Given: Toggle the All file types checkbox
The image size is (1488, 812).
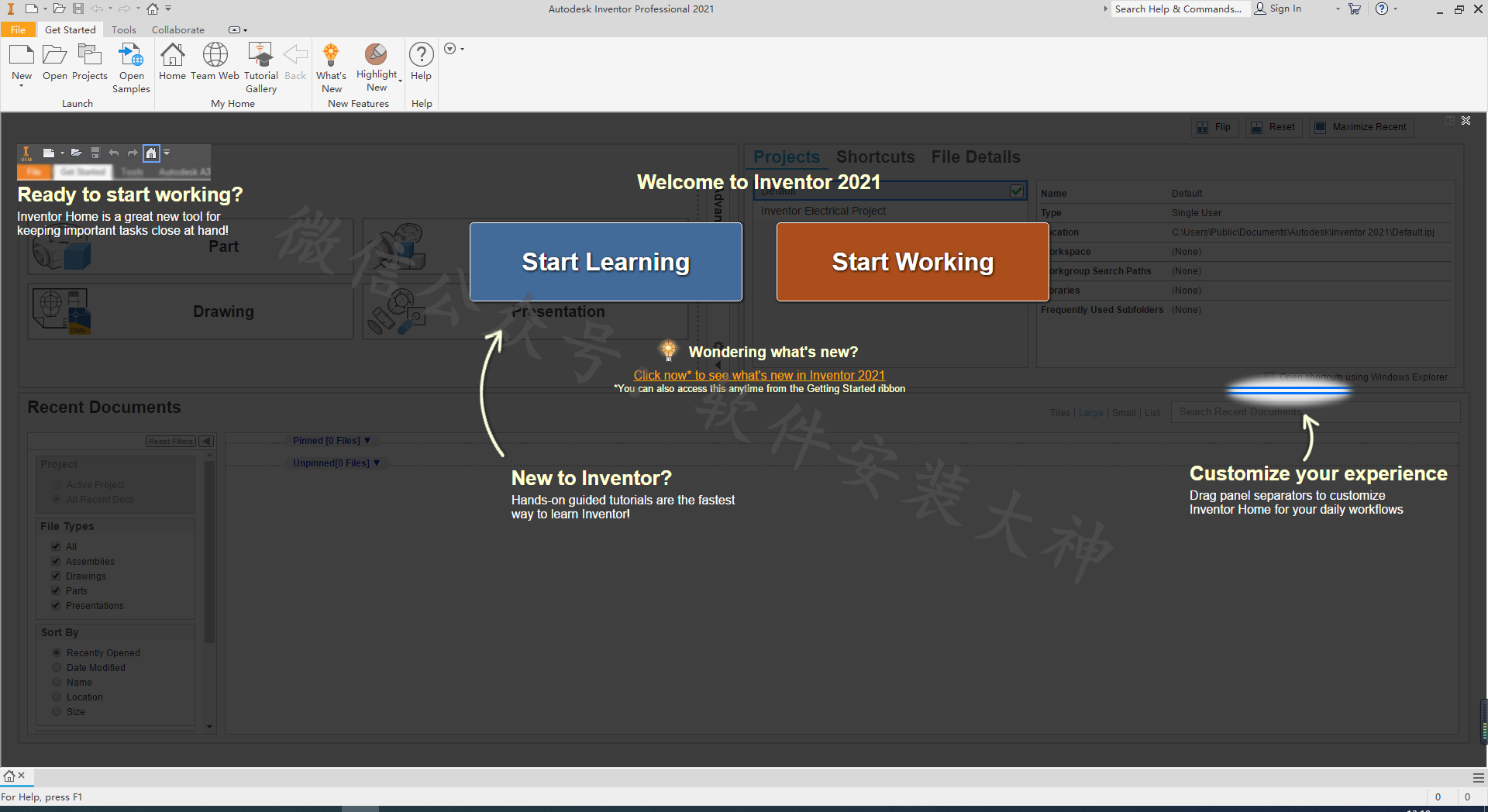Looking at the screenshot, I should (x=56, y=546).
